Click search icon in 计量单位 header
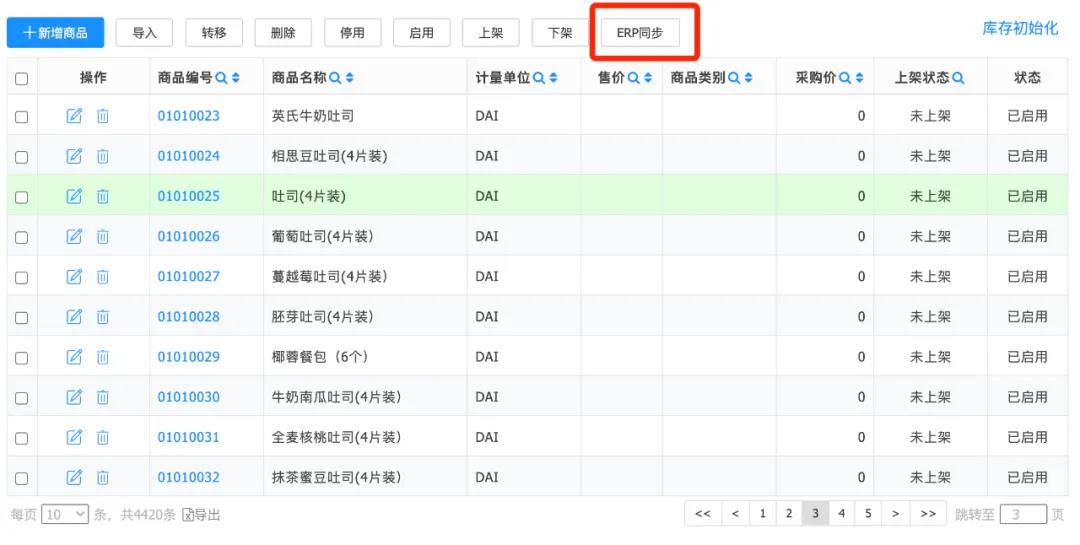Viewport: 1080px width, 545px height. (x=539, y=78)
